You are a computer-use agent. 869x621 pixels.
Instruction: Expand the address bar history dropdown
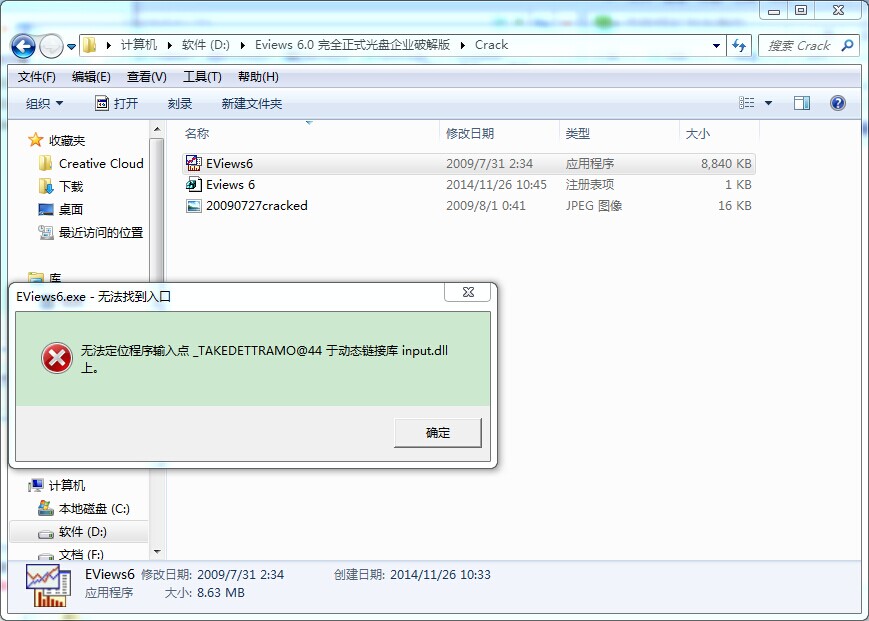click(x=716, y=45)
